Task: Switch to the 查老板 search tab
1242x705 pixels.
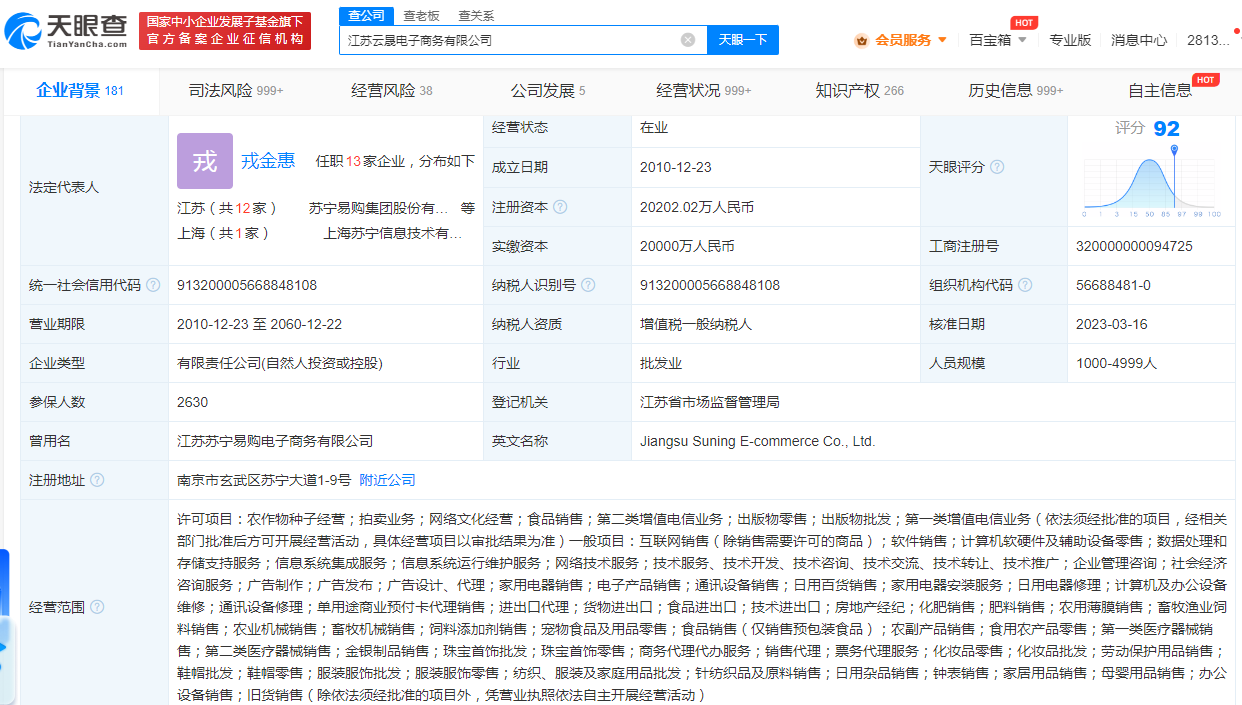Action: 421,15
